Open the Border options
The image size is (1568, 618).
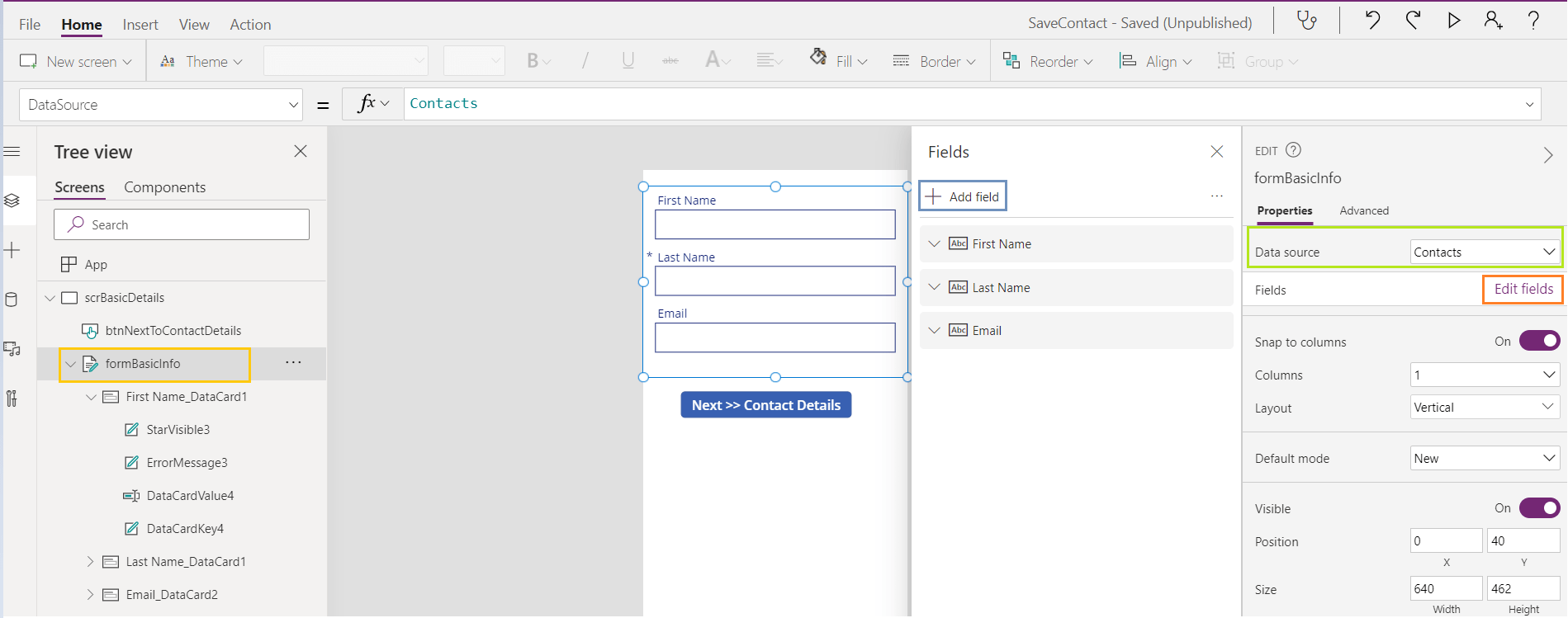(935, 61)
